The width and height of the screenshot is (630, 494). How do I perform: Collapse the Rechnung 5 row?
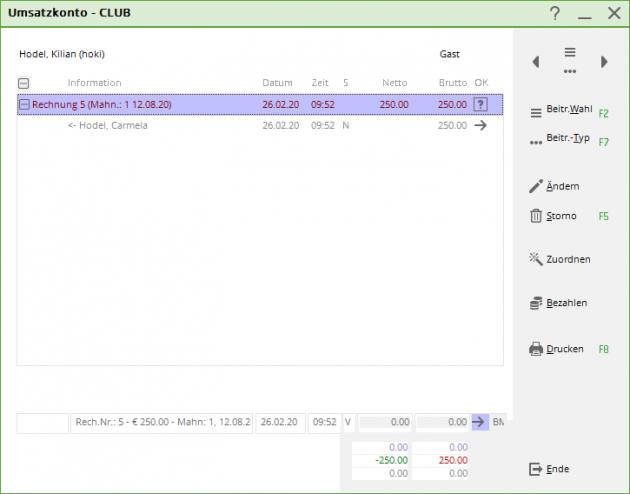tap(24, 105)
